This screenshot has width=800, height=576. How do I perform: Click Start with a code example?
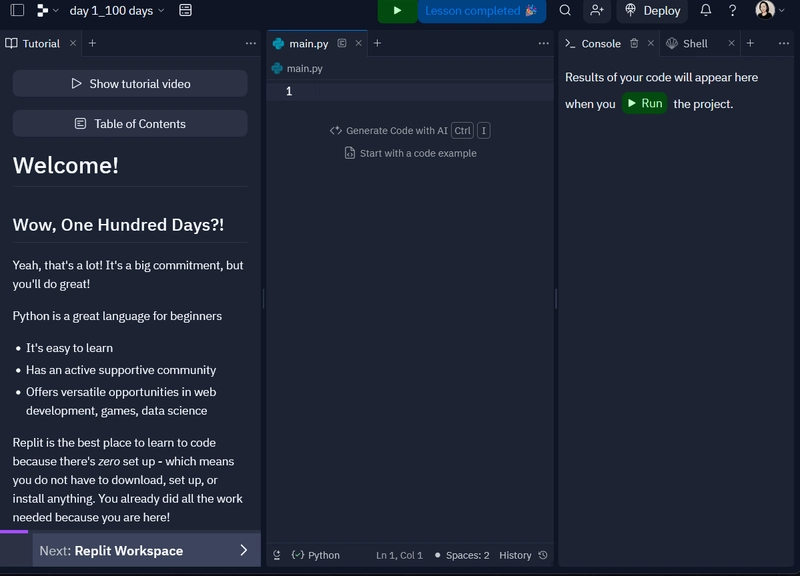(411, 153)
